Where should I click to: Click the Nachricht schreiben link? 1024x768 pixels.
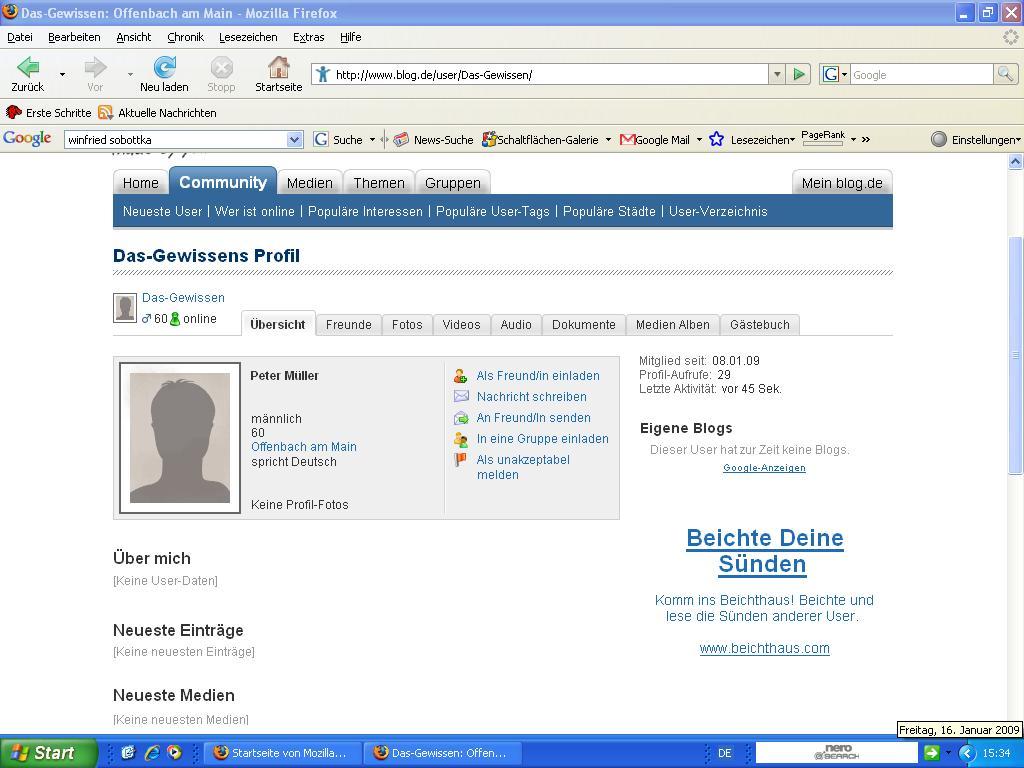point(531,397)
